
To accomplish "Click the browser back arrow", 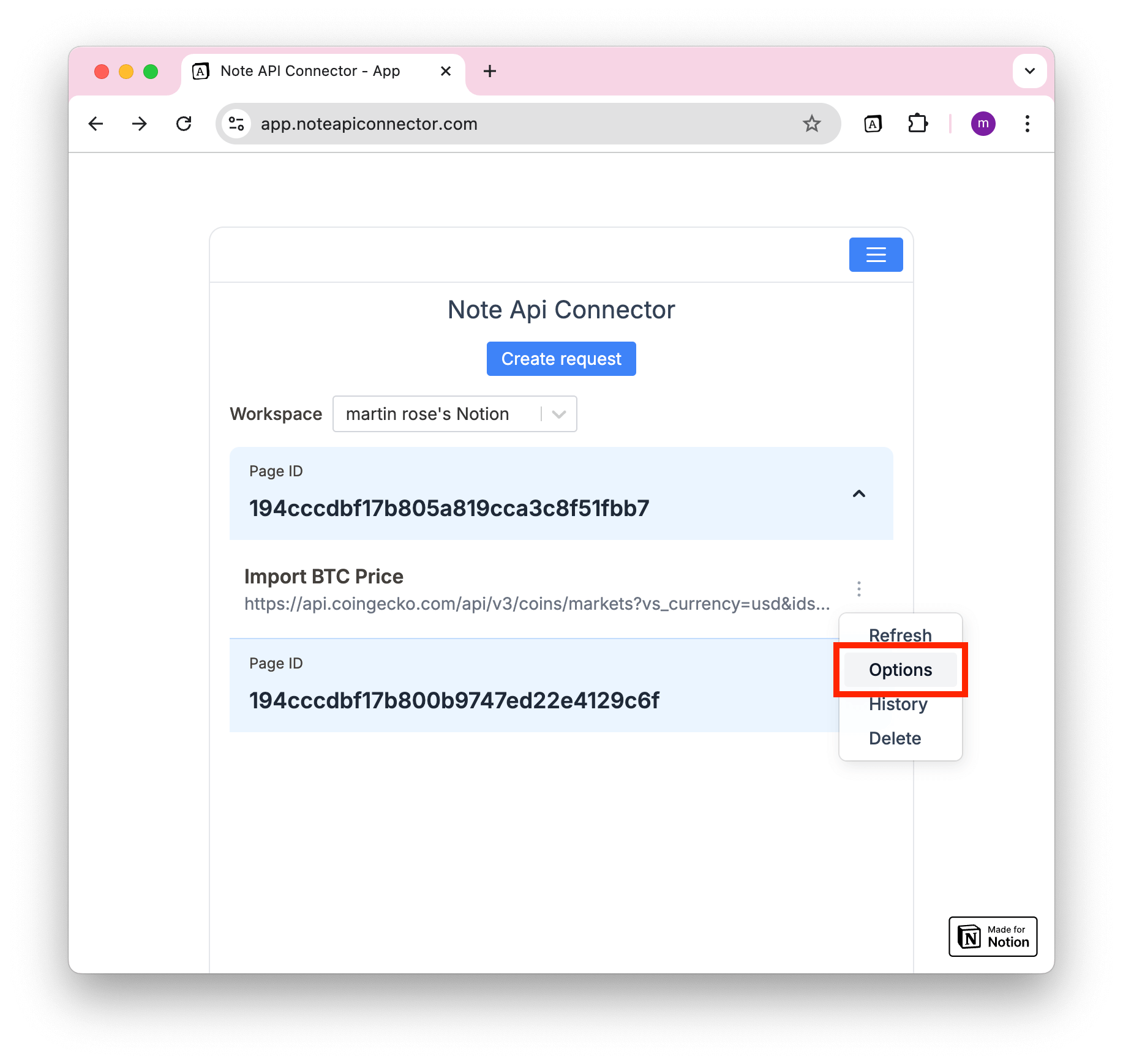I will (x=96, y=124).
